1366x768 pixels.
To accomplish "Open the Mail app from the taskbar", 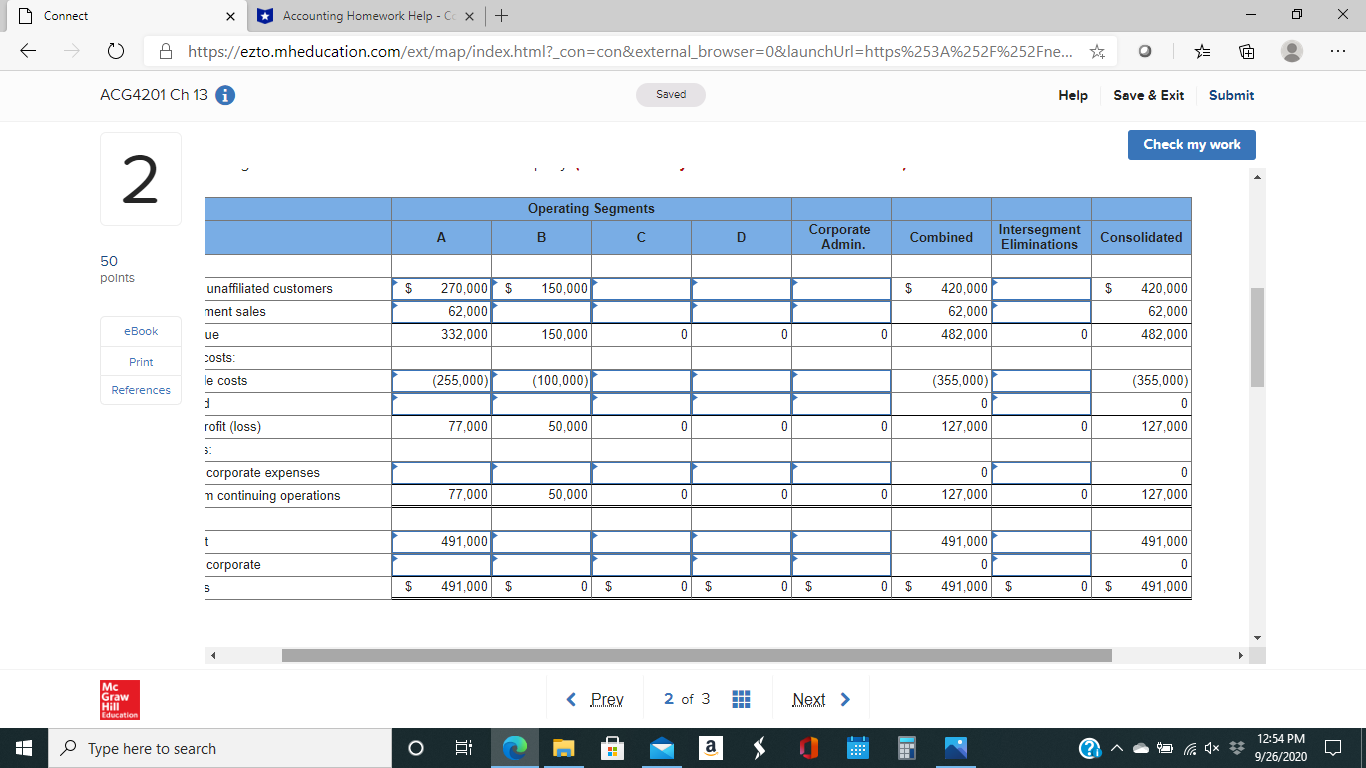I will (x=661, y=747).
